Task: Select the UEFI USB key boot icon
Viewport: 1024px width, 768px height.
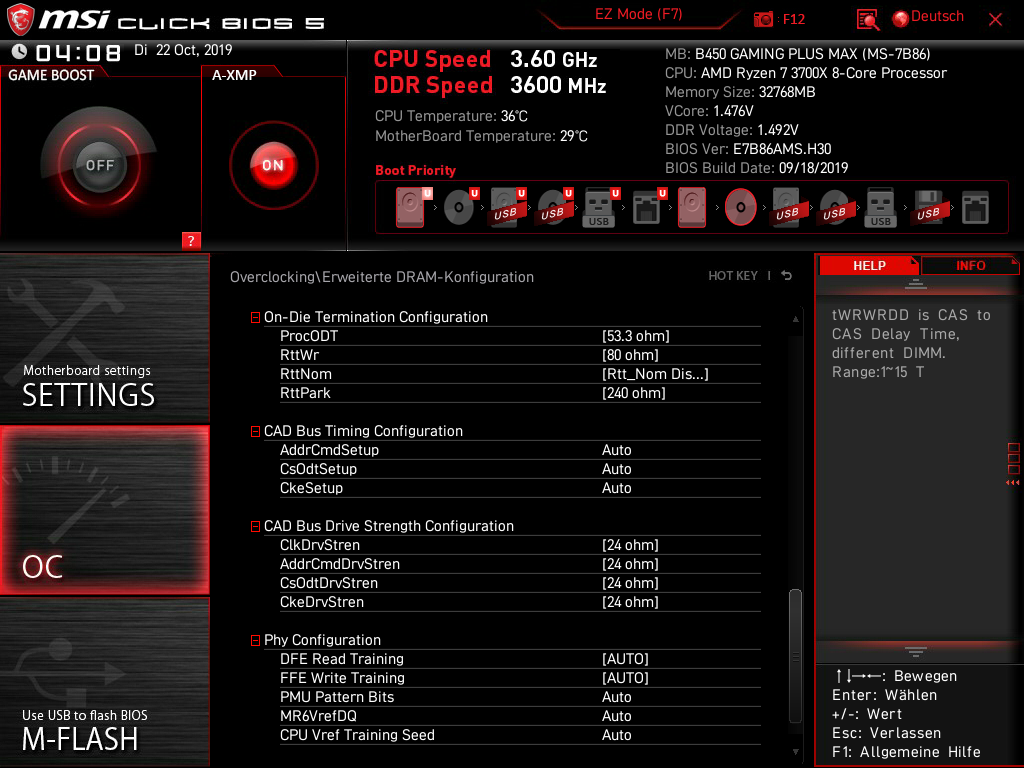Action: [x=600, y=207]
